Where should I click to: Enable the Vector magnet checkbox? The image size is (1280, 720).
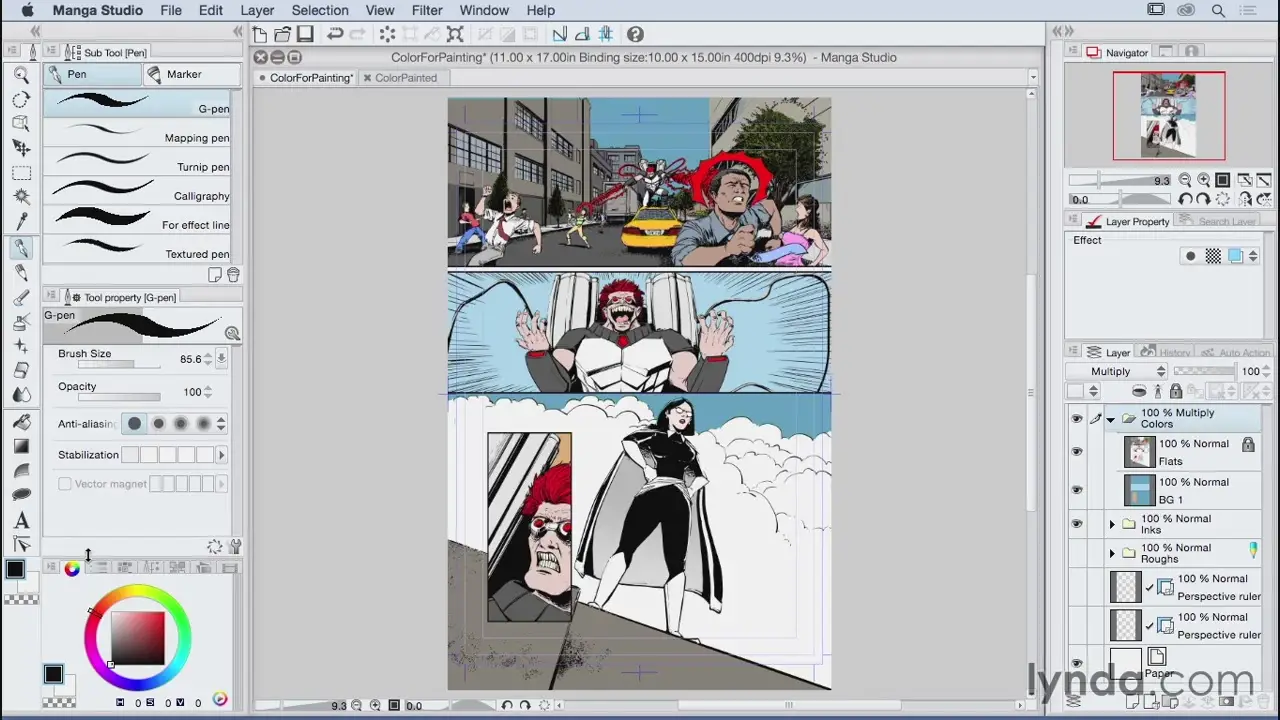click(x=65, y=484)
